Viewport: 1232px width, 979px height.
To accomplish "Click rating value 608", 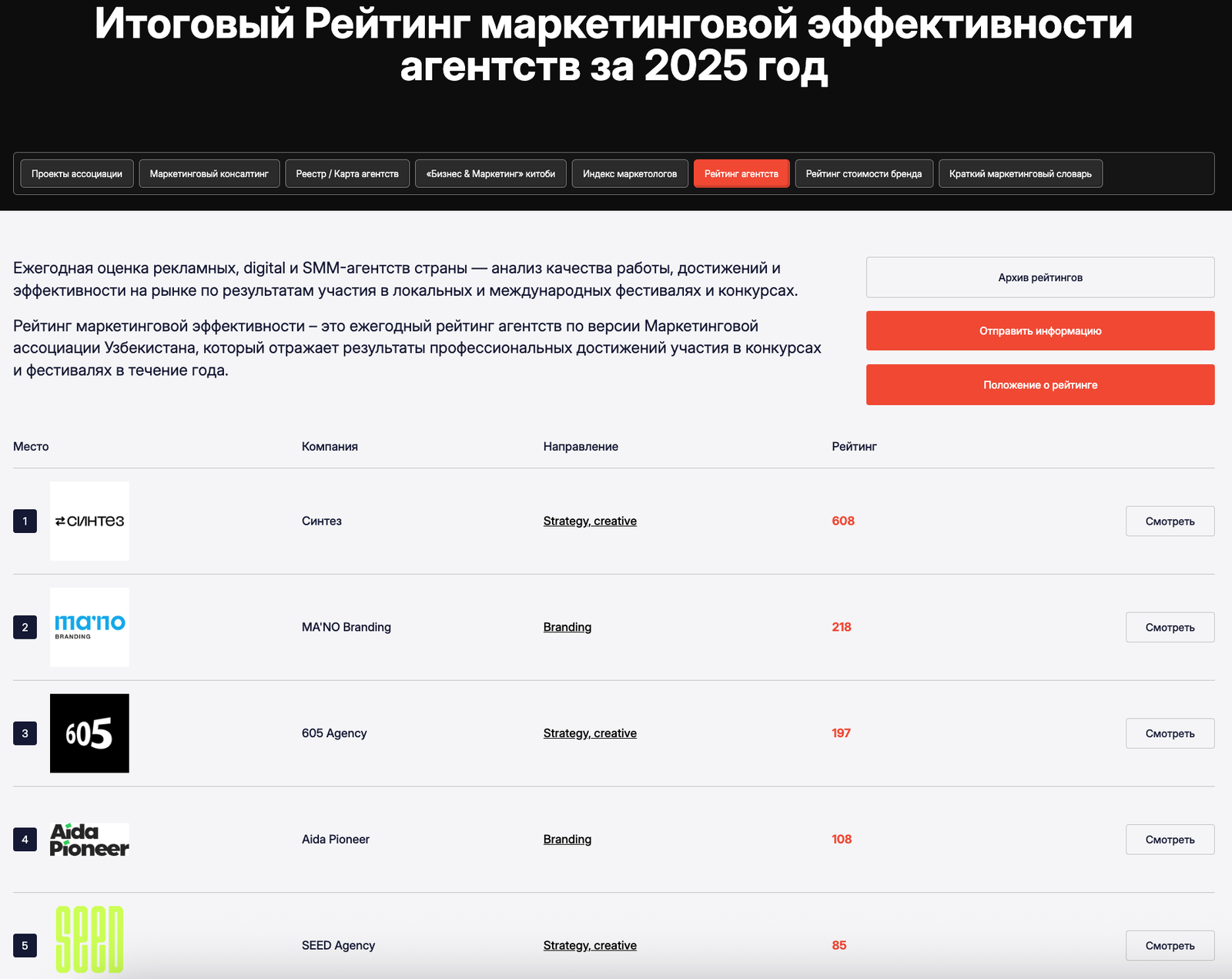I will [843, 521].
